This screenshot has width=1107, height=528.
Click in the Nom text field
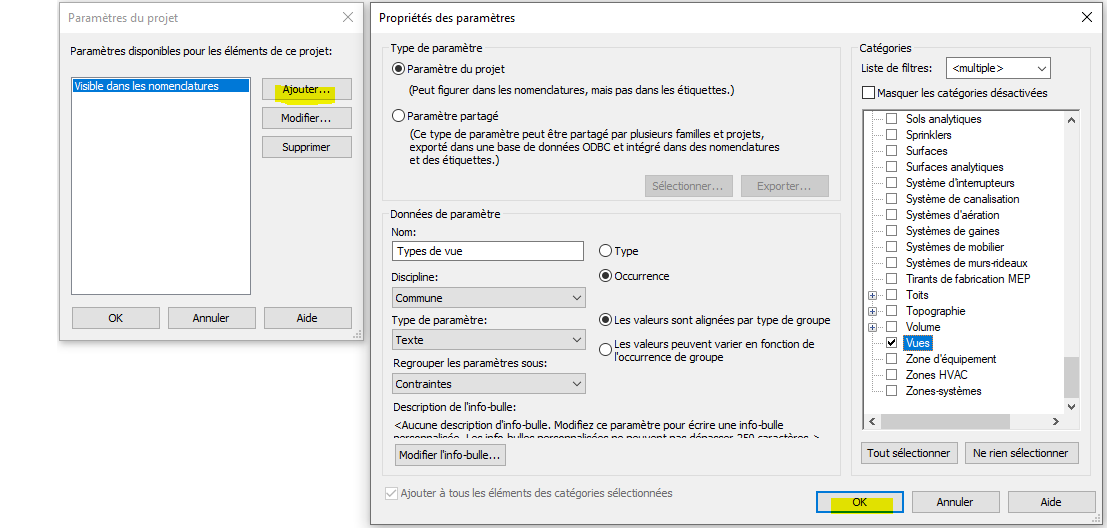coord(487,252)
